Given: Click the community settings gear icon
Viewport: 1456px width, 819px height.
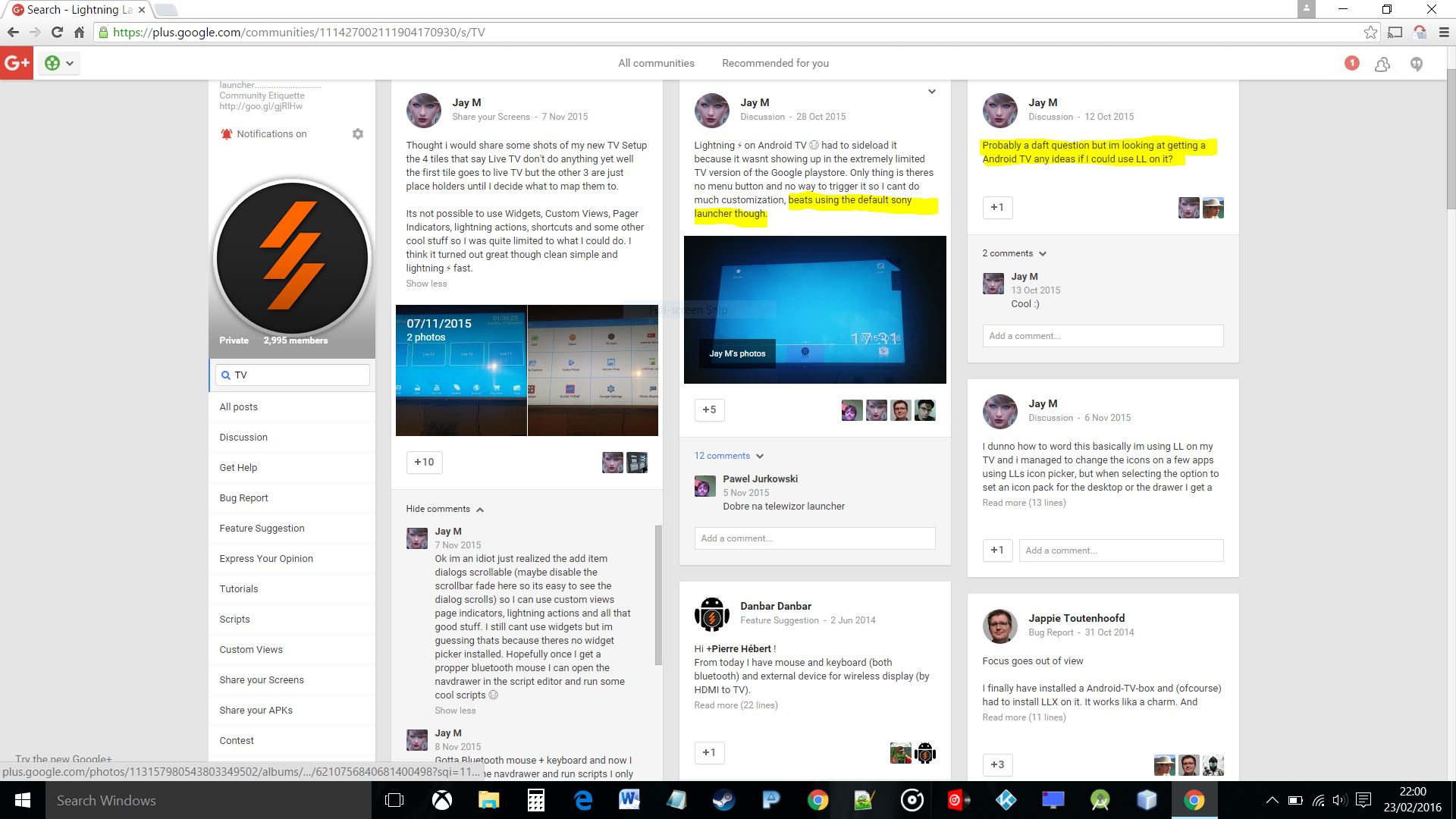Looking at the screenshot, I should pyautogui.click(x=358, y=134).
